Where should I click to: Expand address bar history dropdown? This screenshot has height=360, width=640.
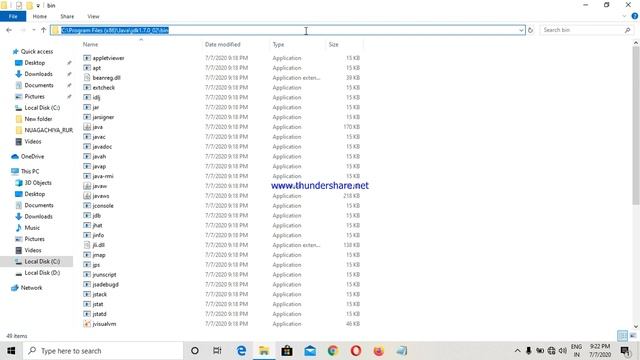tap(521, 30)
